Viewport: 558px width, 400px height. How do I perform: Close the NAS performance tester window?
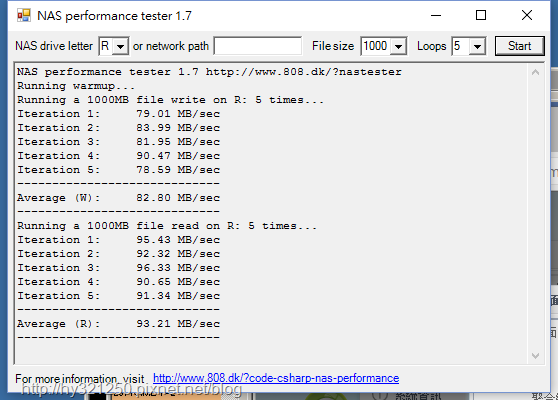527,15
